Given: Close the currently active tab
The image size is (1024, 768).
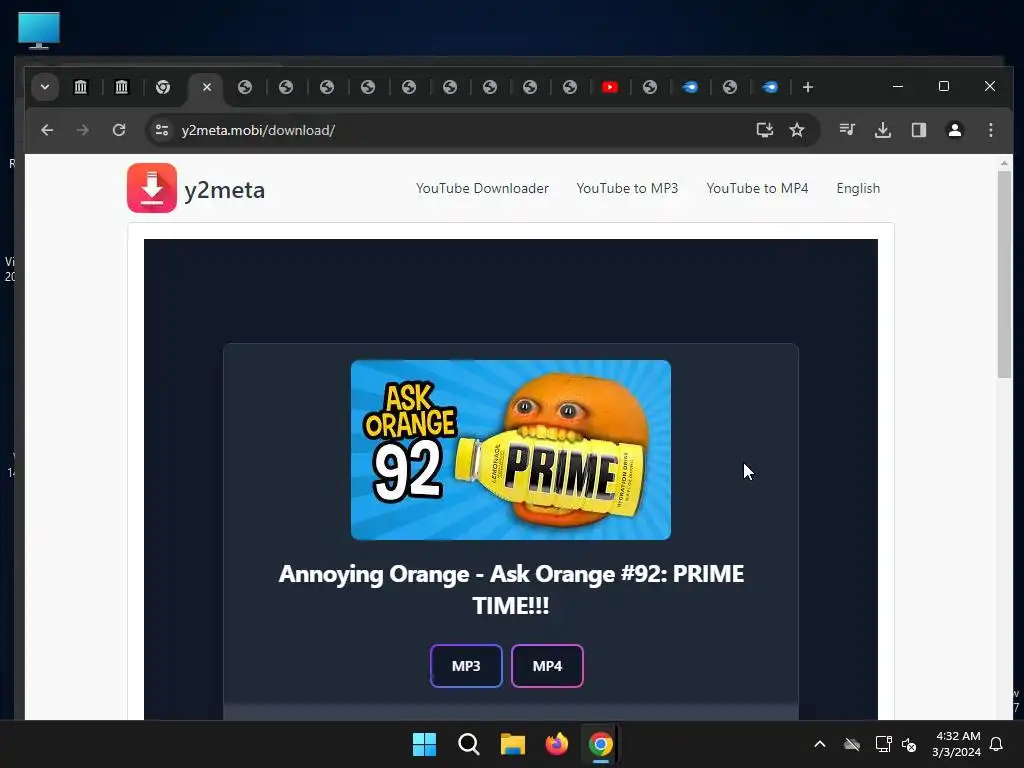Looking at the screenshot, I should [x=206, y=87].
